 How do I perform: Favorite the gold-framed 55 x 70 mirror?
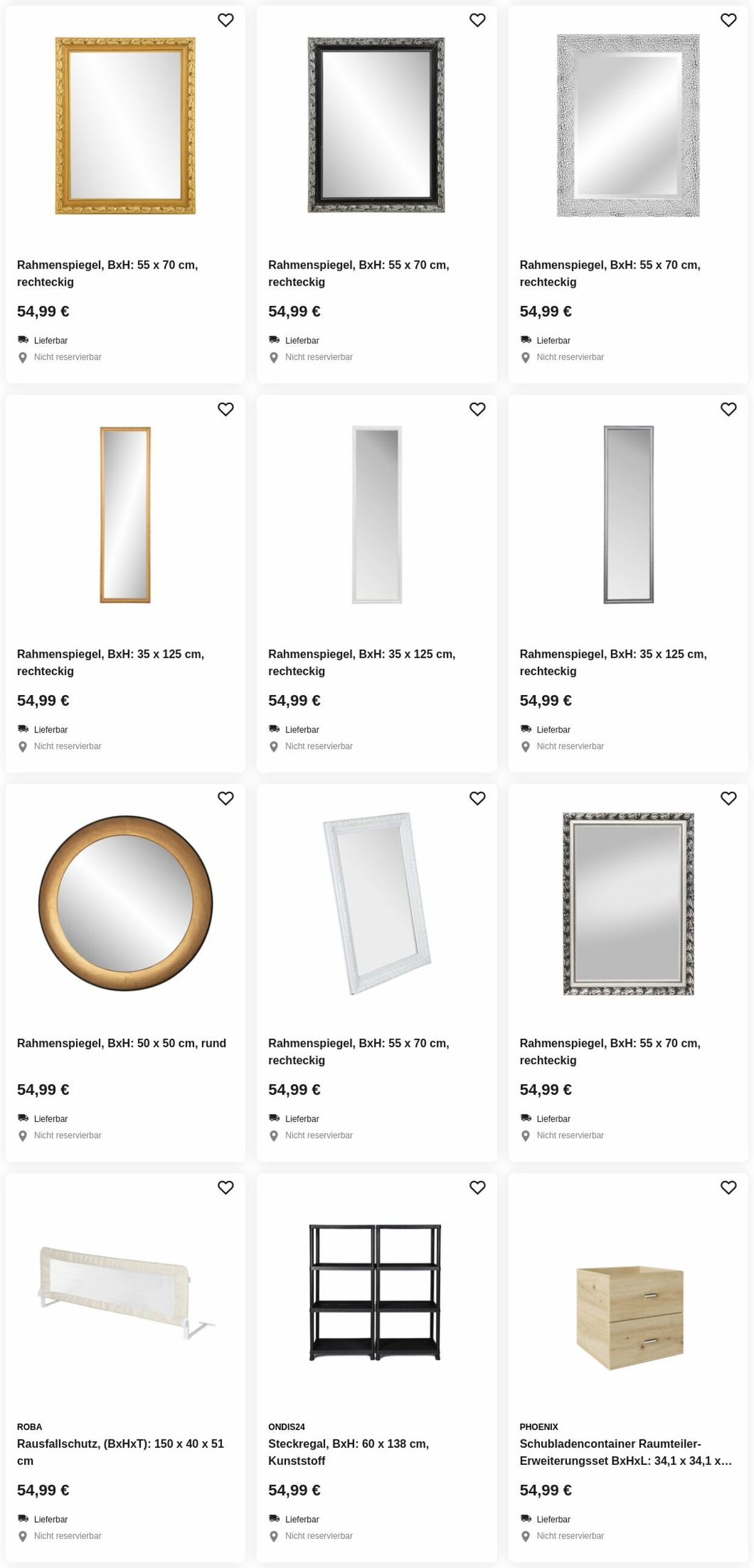(x=226, y=20)
